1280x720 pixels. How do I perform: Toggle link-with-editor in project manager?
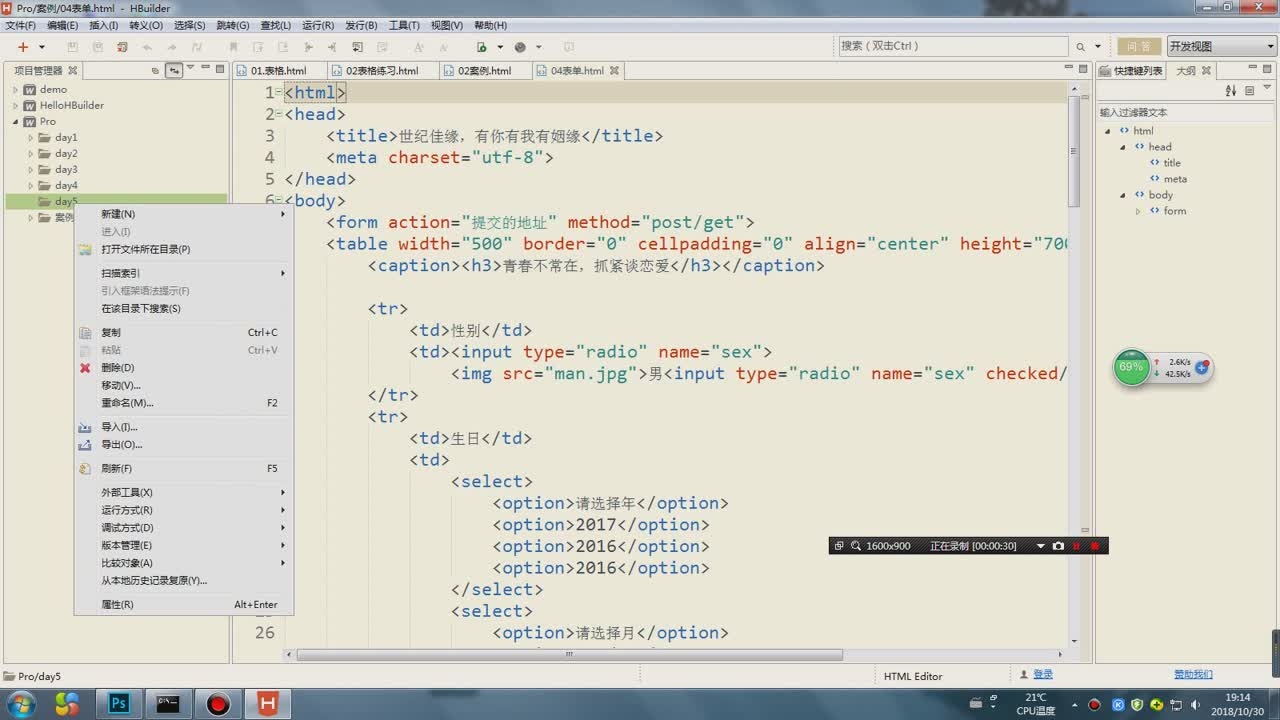click(173, 70)
